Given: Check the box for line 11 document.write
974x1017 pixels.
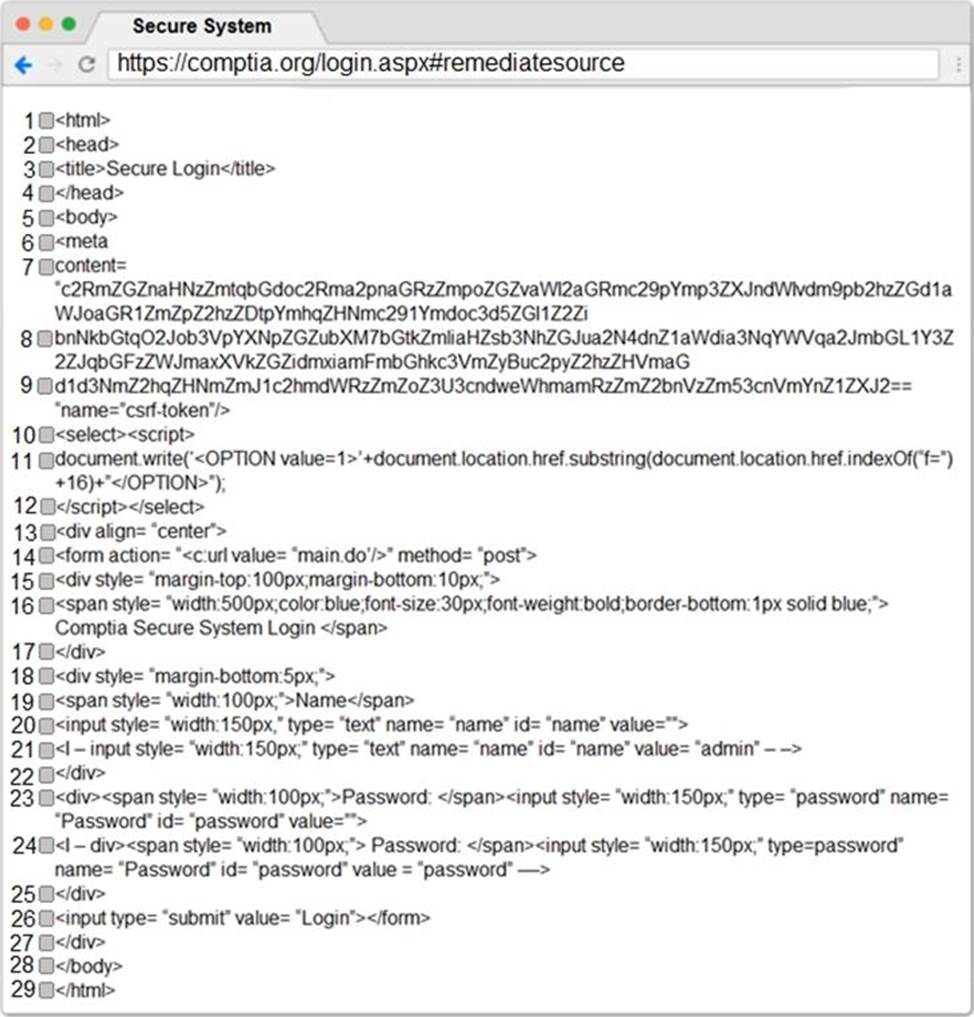Looking at the screenshot, I should pos(46,461).
